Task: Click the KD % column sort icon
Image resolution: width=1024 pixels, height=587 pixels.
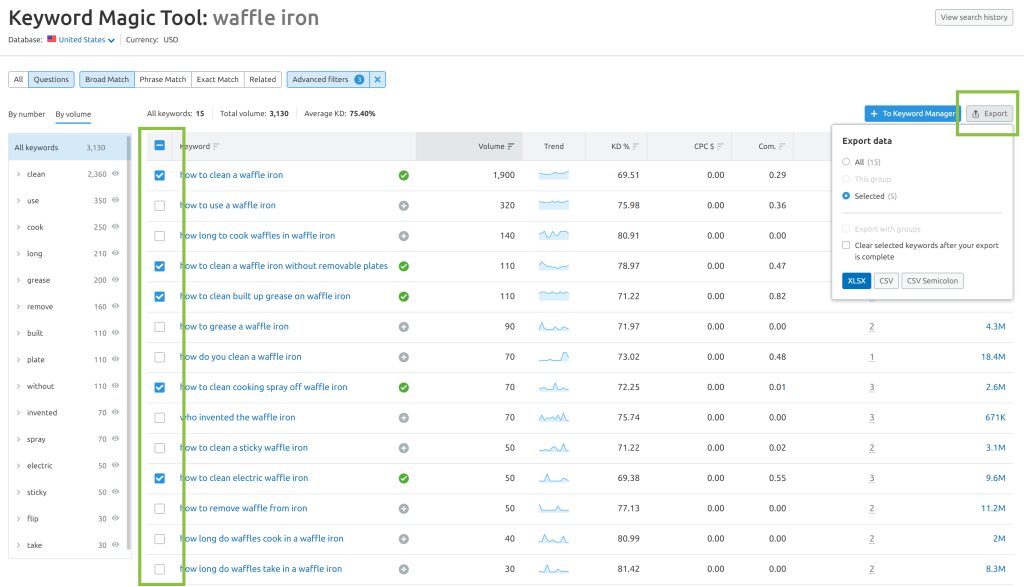Action: 636,147
